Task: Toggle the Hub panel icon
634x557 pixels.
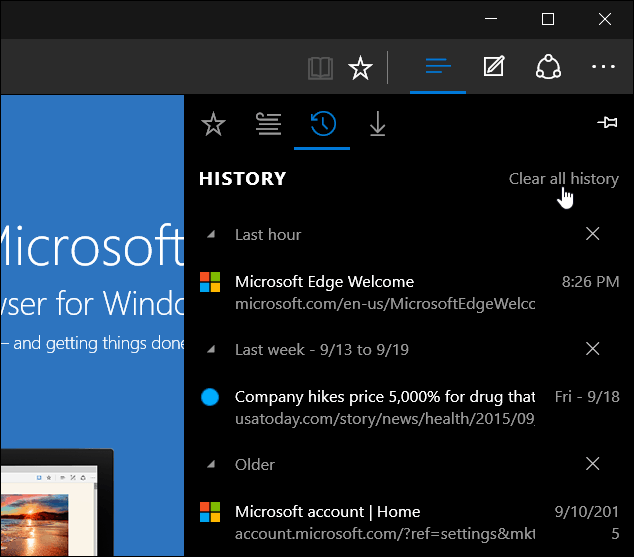Action: [x=438, y=67]
